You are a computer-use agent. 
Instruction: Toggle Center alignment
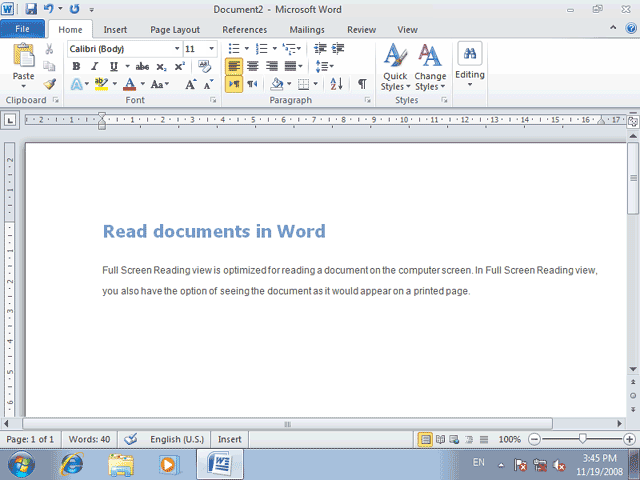coord(253,66)
